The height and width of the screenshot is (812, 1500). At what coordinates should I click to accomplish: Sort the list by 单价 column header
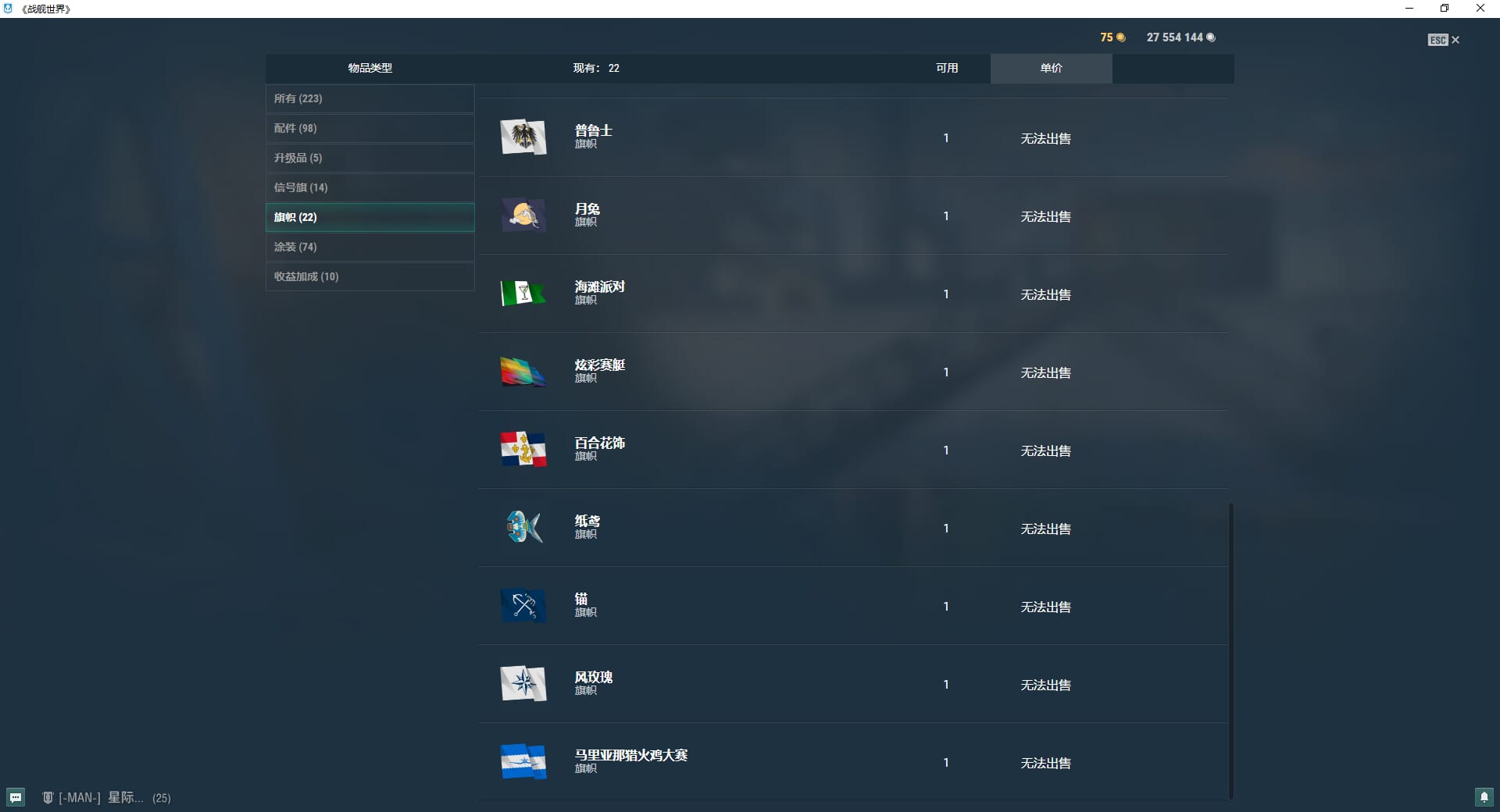tap(1051, 68)
